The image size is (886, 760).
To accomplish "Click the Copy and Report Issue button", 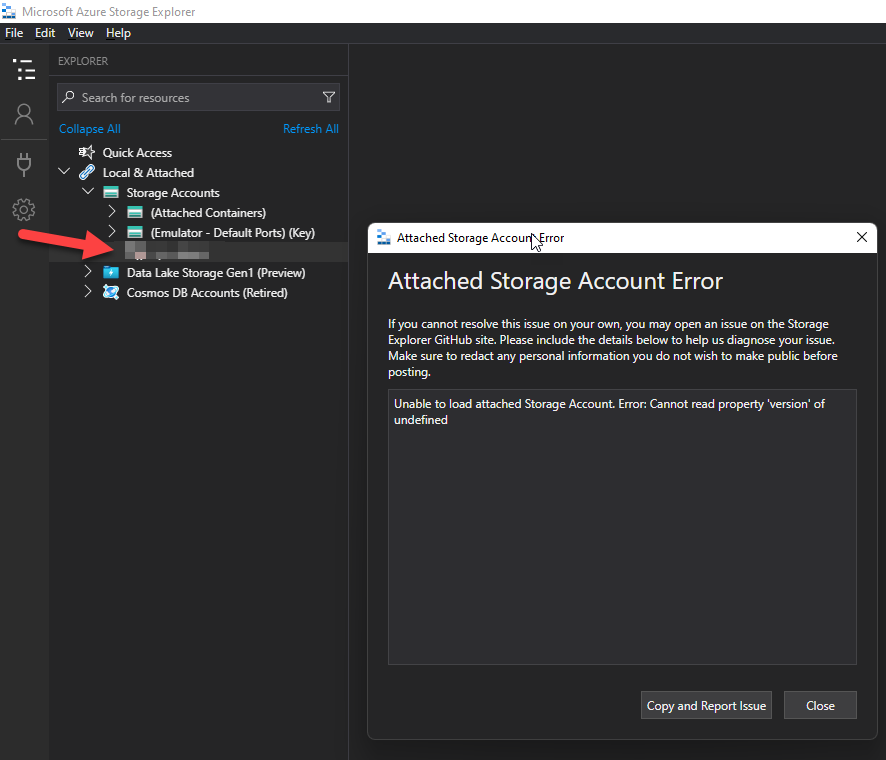I will point(706,705).
